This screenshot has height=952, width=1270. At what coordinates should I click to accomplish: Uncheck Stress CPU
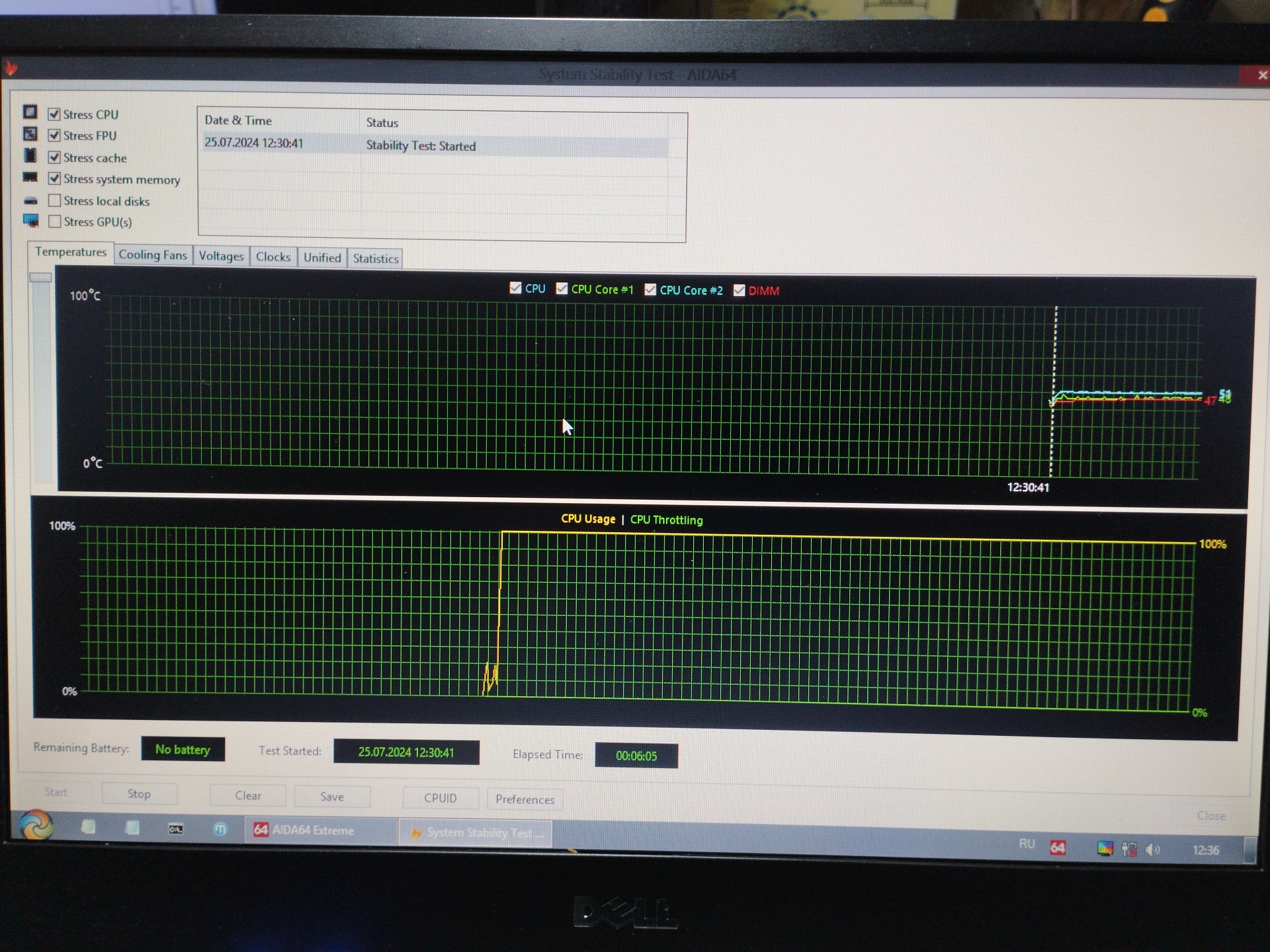click(x=54, y=114)
